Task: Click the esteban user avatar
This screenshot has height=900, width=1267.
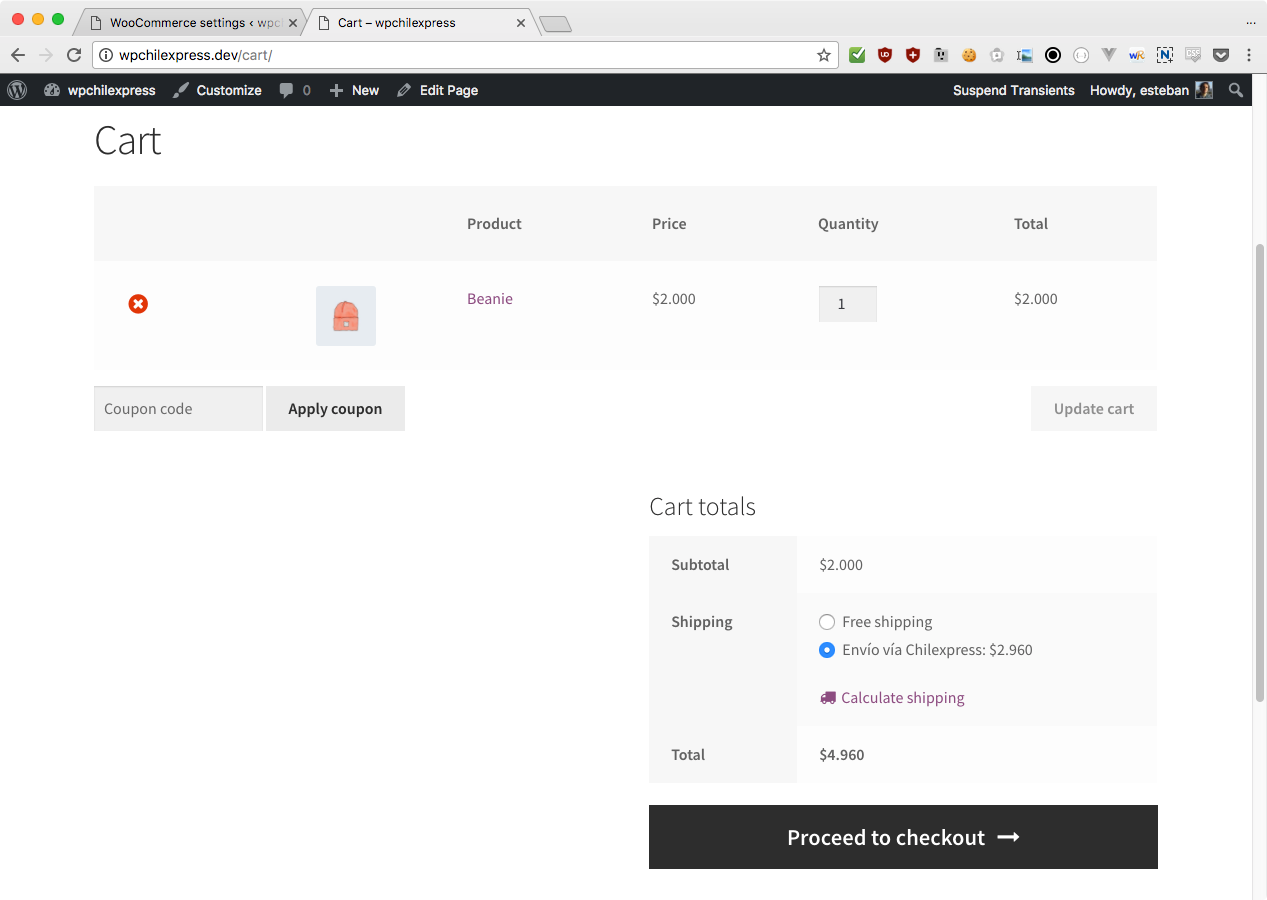Action: click(x=1204, y=90)
